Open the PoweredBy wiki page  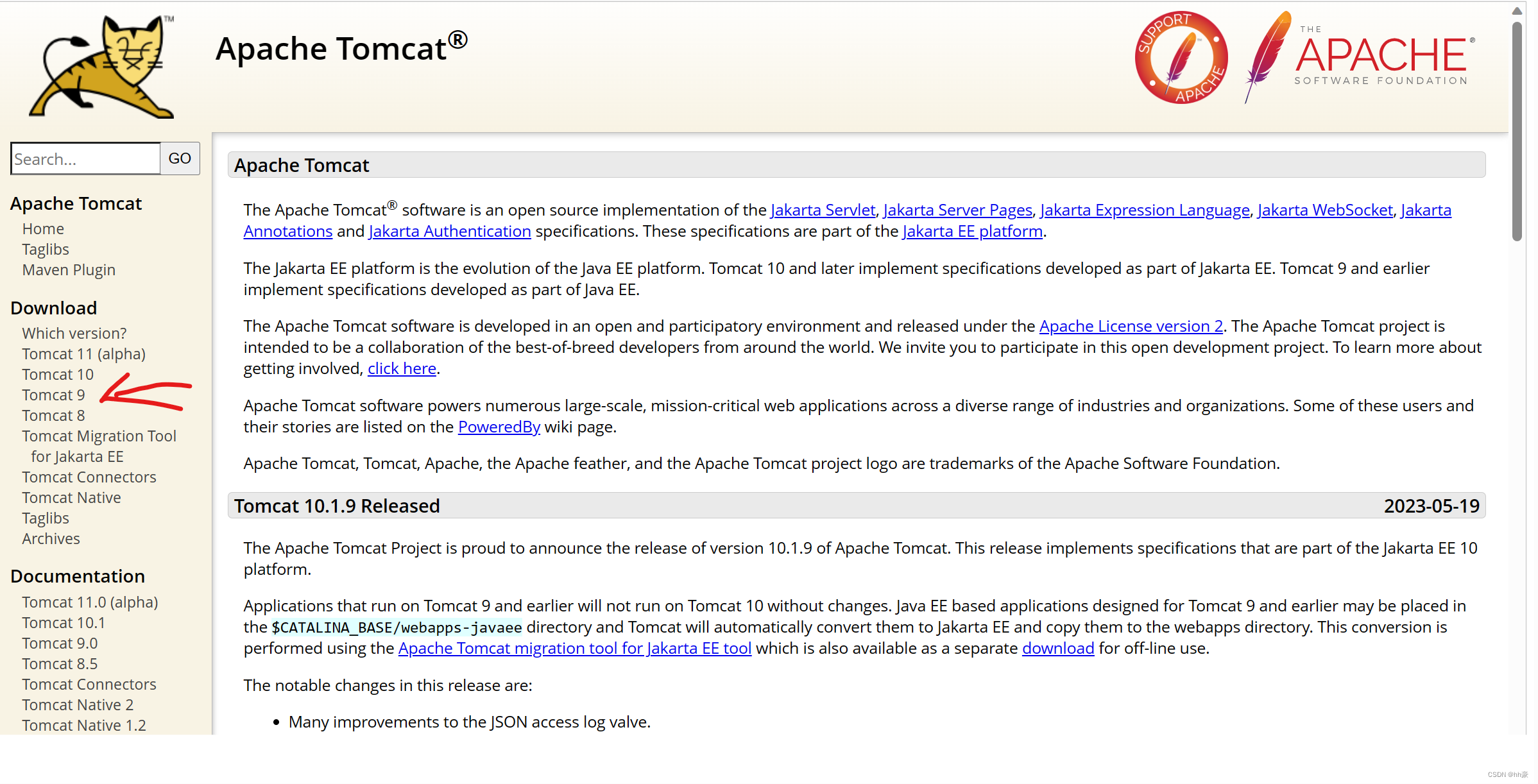click(x=499, y=427)
